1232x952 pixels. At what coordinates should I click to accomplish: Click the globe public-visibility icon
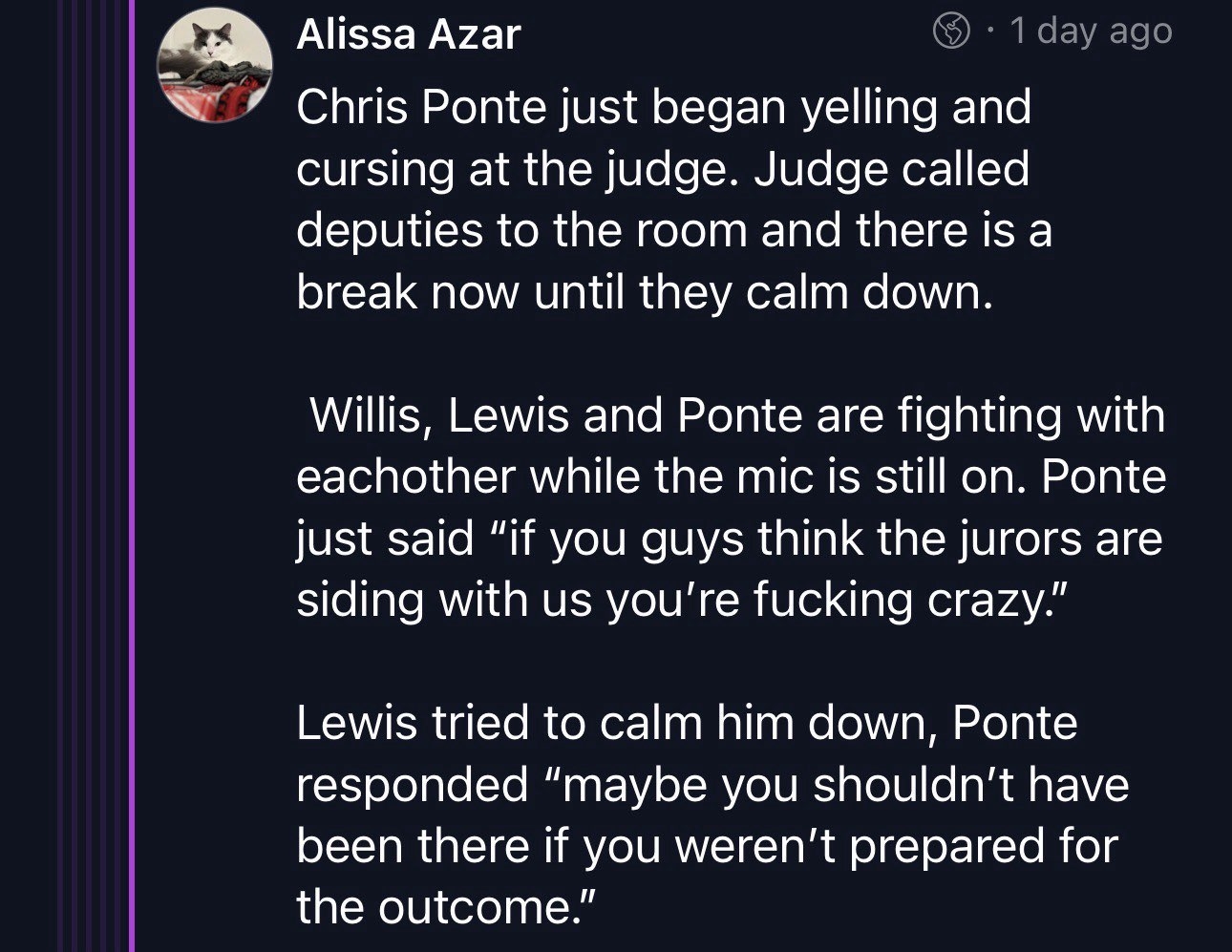point(950,32)
